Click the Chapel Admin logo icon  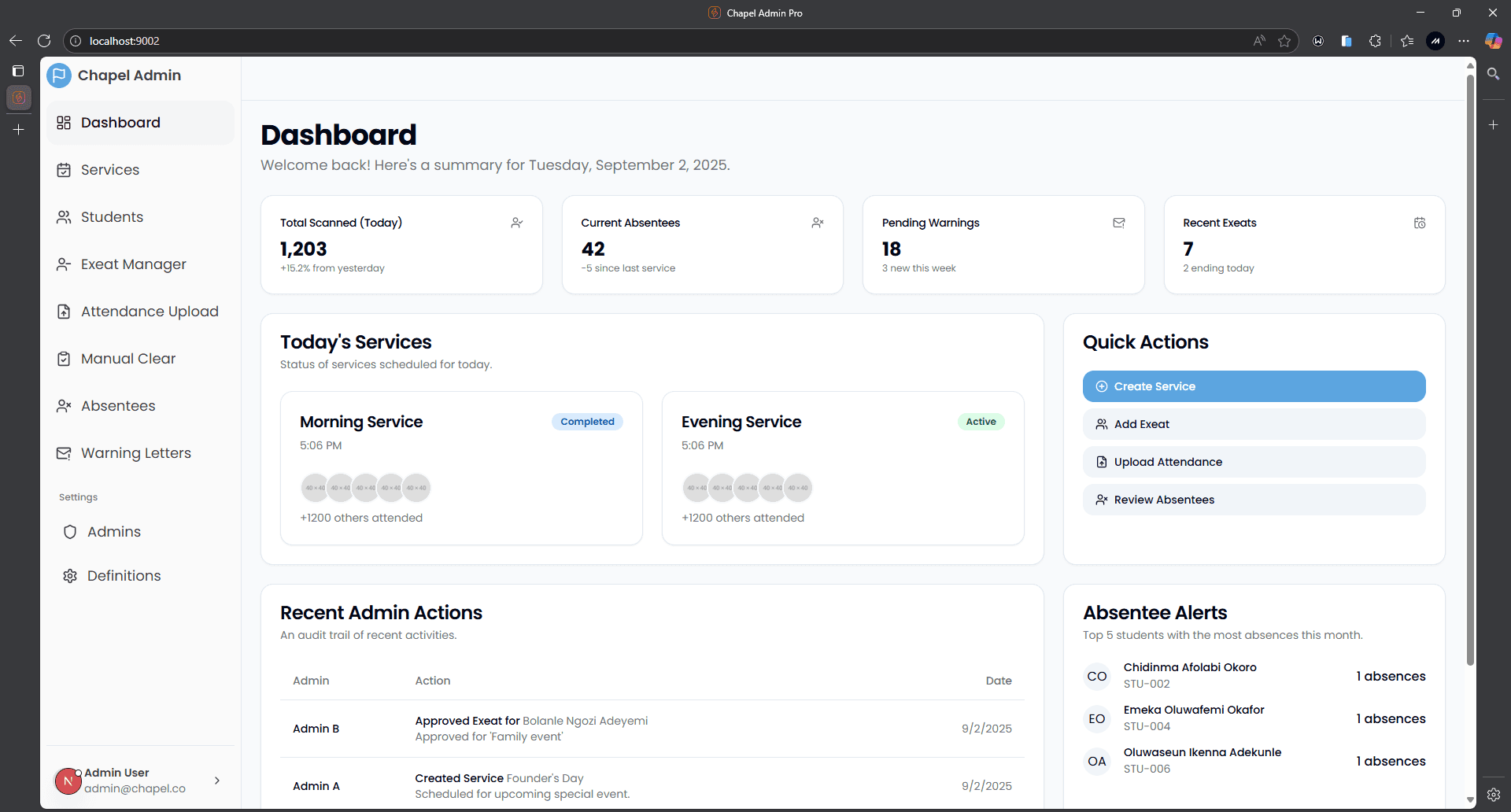tap(59, 76)
